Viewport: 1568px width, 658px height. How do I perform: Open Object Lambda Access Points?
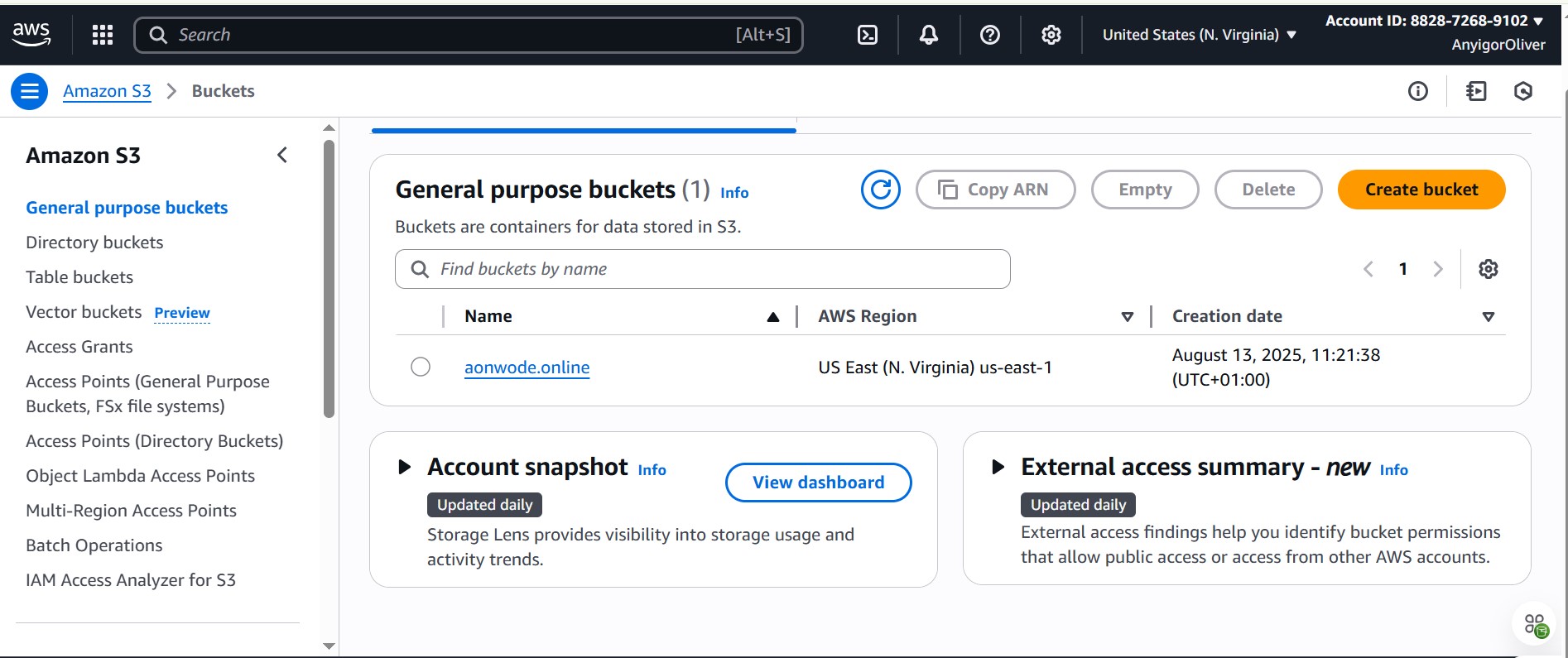coord(140,476)
